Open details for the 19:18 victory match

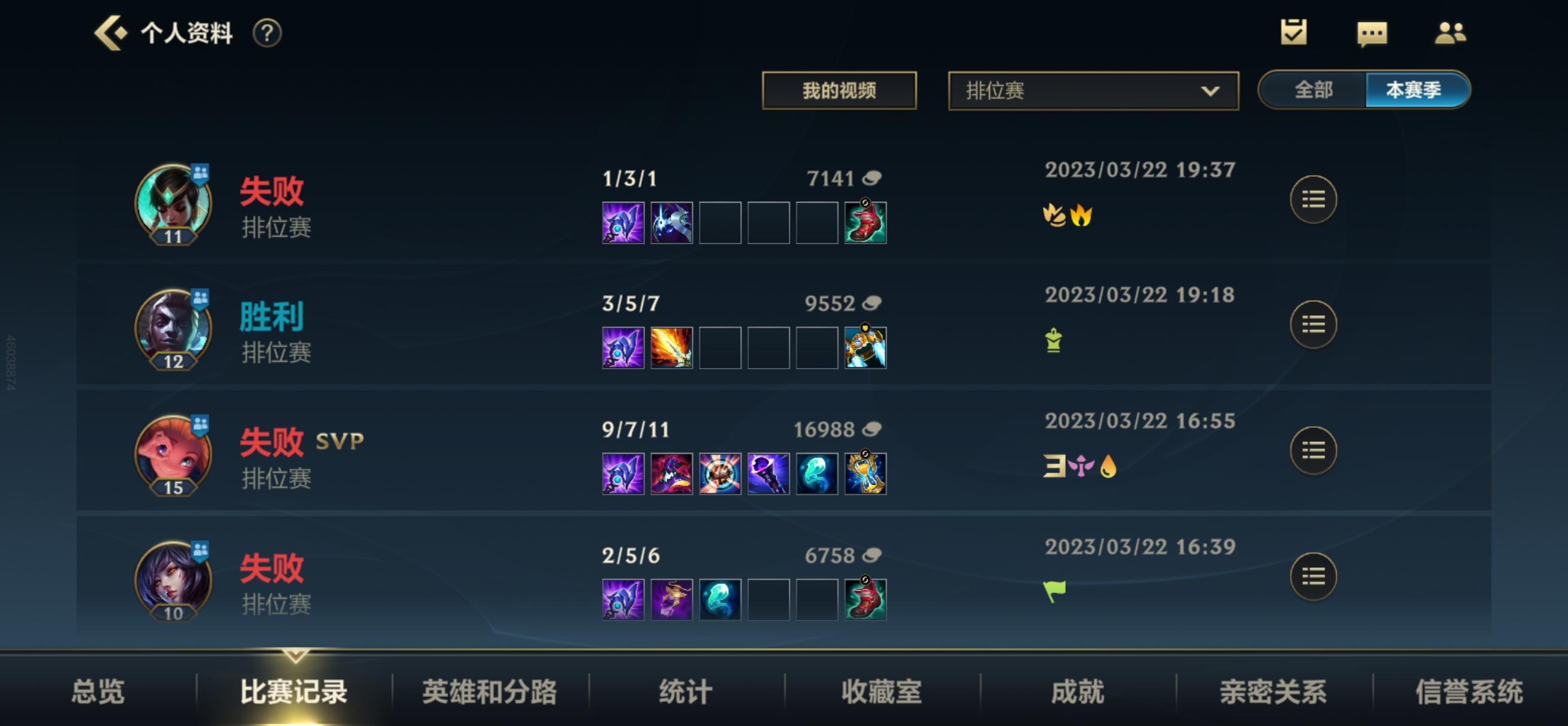pyautogui.click(x=1313, y=325)
